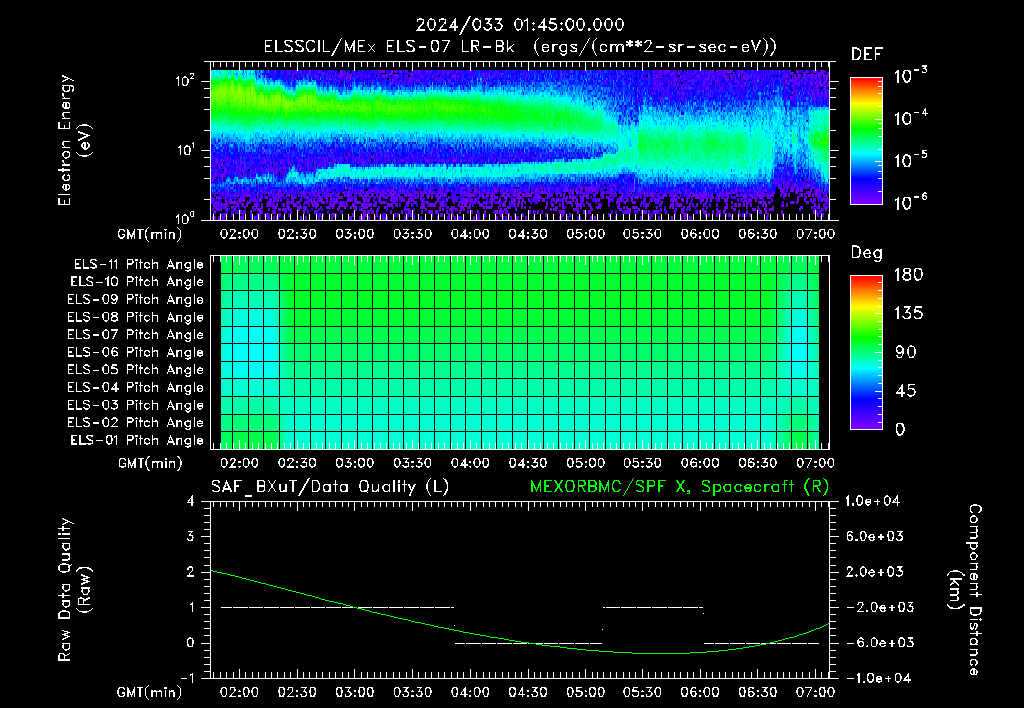Click the 180 degree scale value

[x=908, y=275]
